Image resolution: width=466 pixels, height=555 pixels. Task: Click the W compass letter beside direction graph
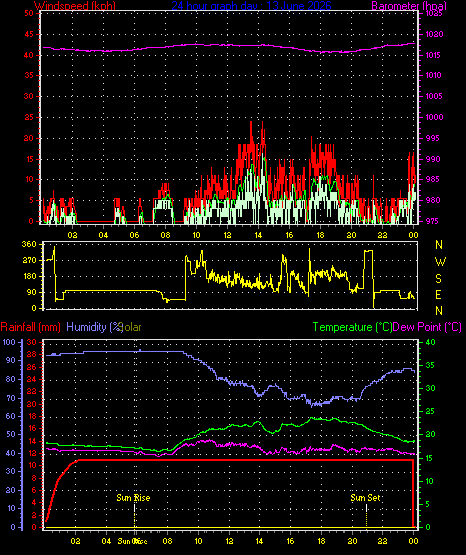point(440,262)
